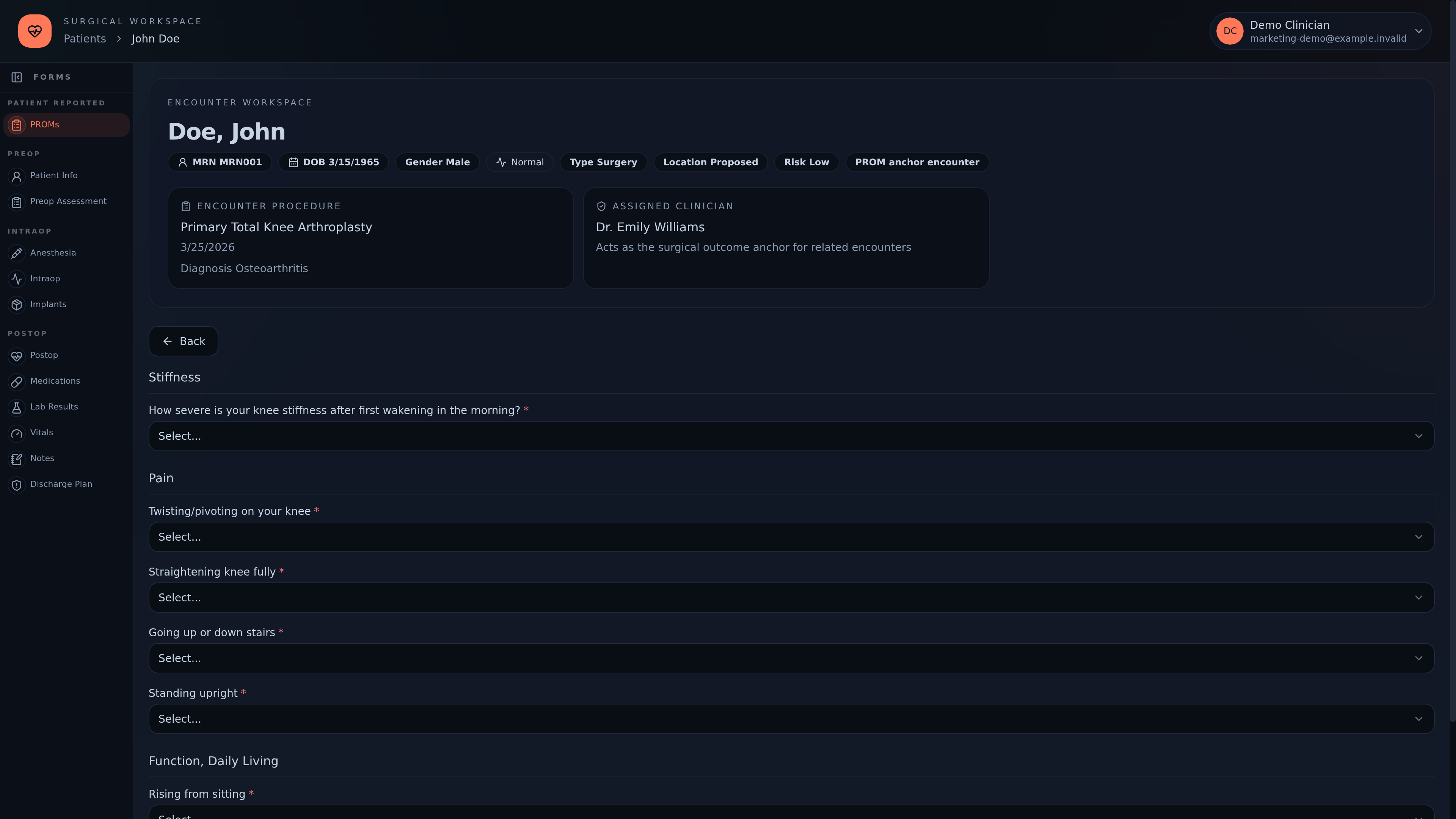Image resolution: width=1456 pixels, height=819 pixels.
Task: Collapse the Forms sidebar panel icon
Action: click(17, 77)
